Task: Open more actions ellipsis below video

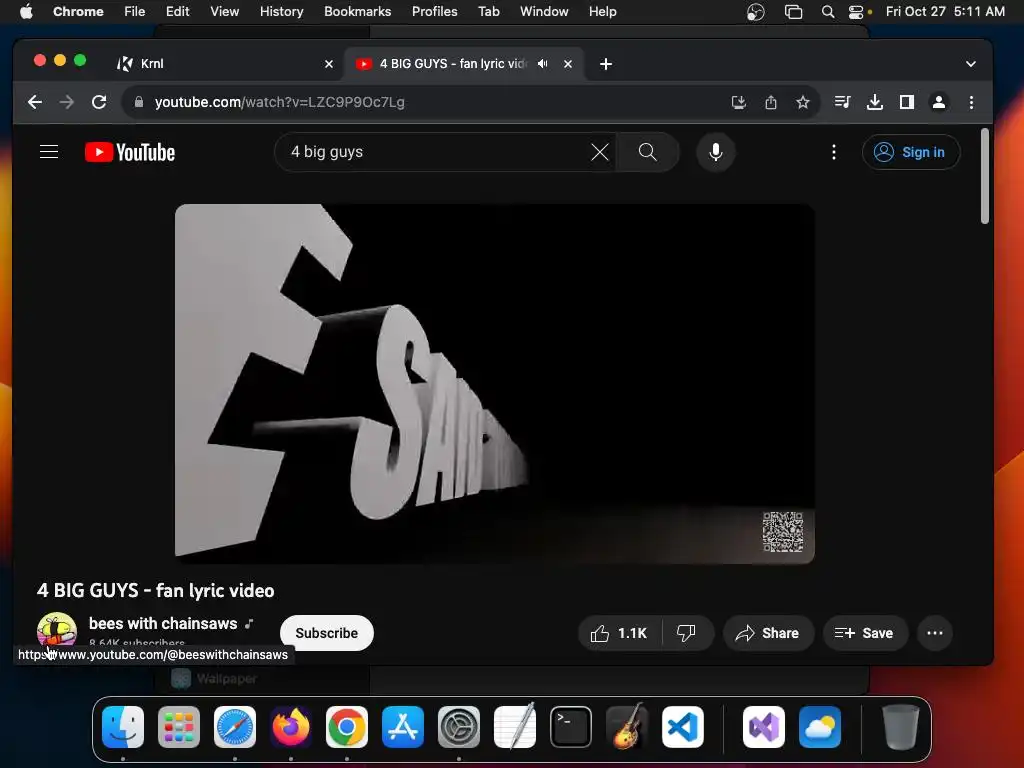Action: point(935,633)
